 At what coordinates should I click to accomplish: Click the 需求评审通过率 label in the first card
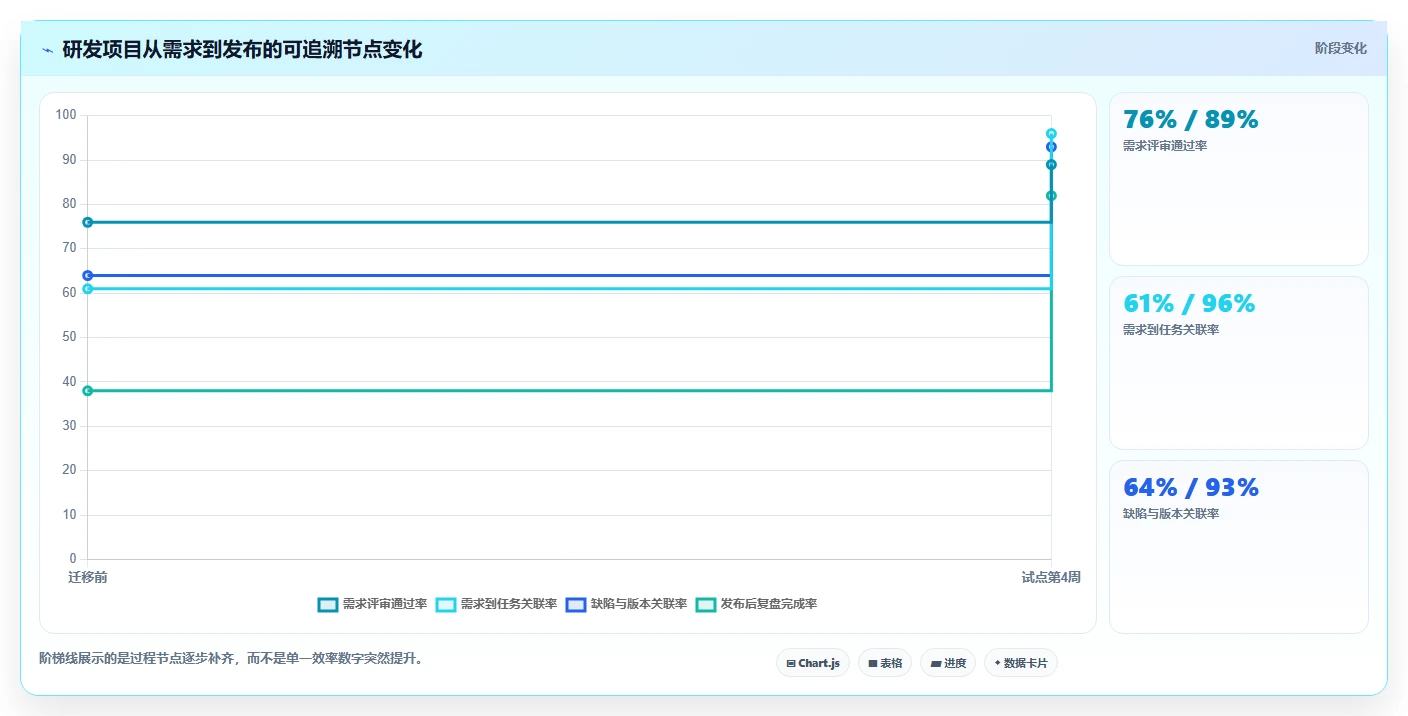tap(1165, 146)
